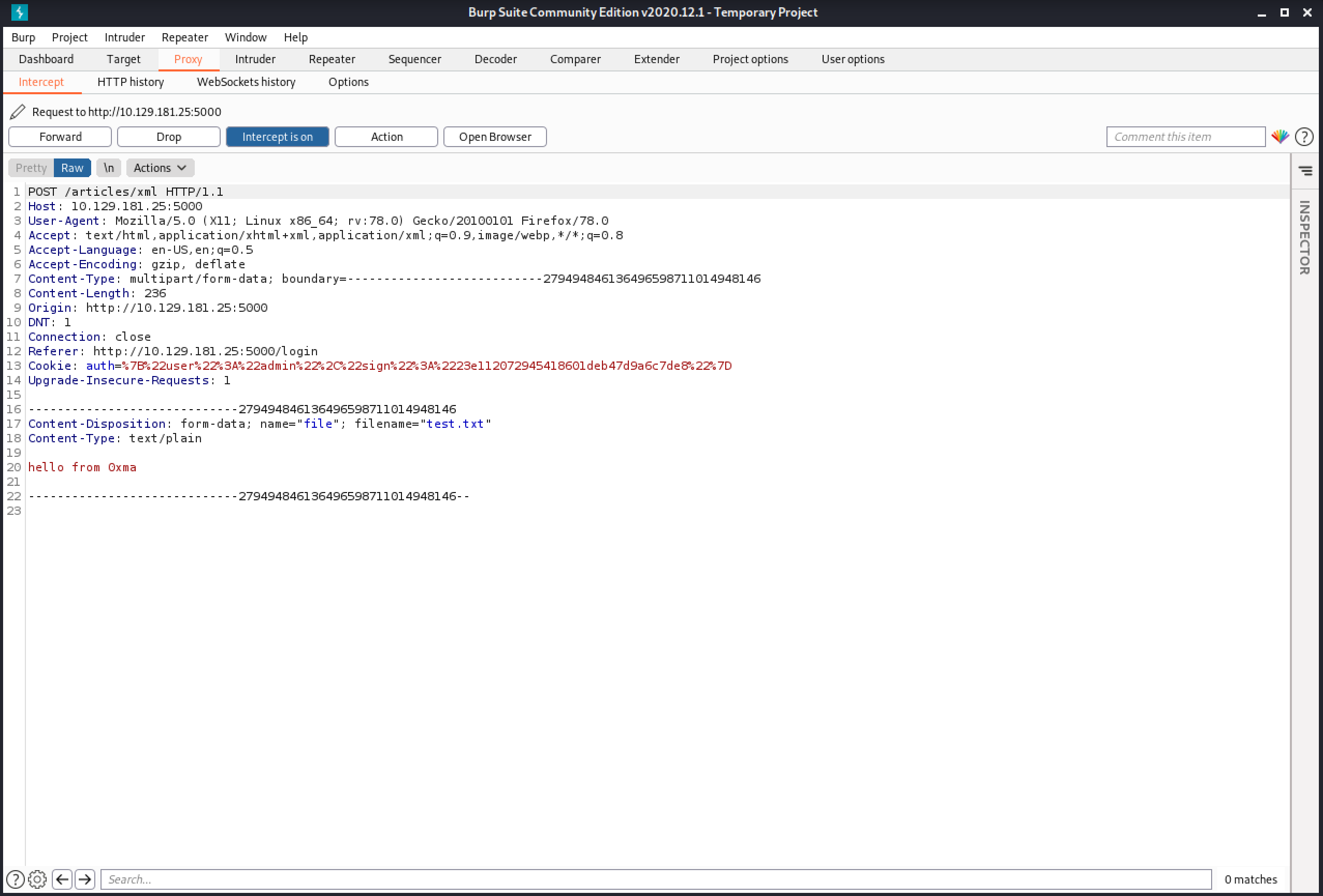Open the proxy Options sub-tab
Screen dimensions: 1323x896
[x=349, y=82]
